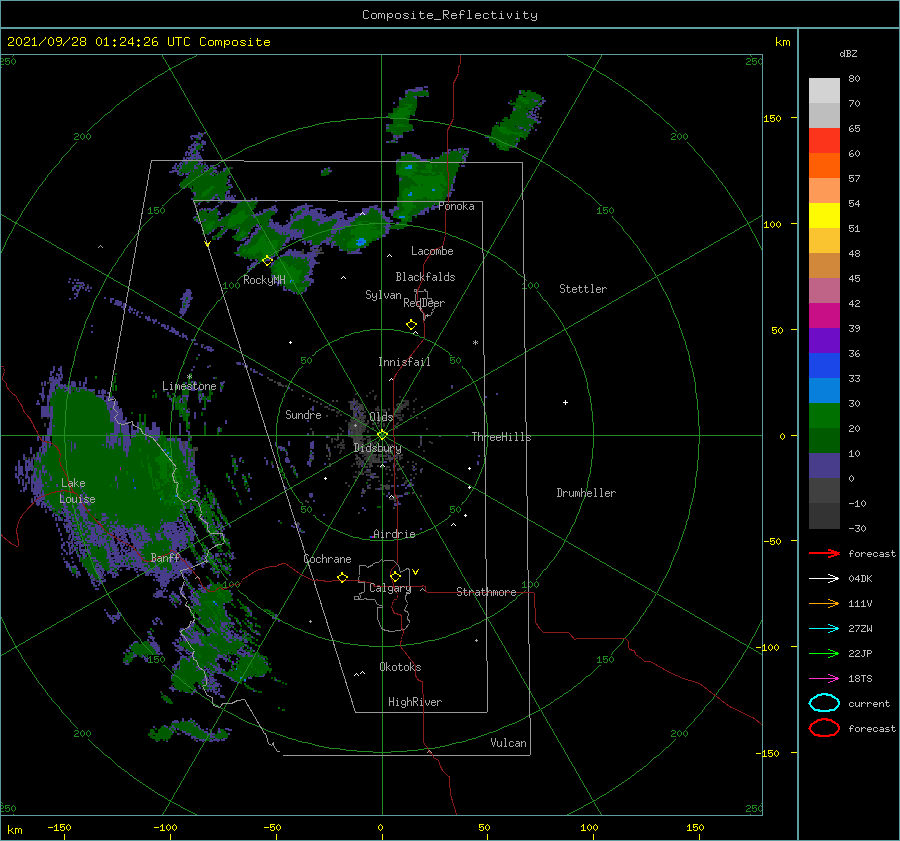Viewport: 900px width, 841px height.
Task: Click the green 22JP arrow legend icon
Action: (x=824, y=653)
